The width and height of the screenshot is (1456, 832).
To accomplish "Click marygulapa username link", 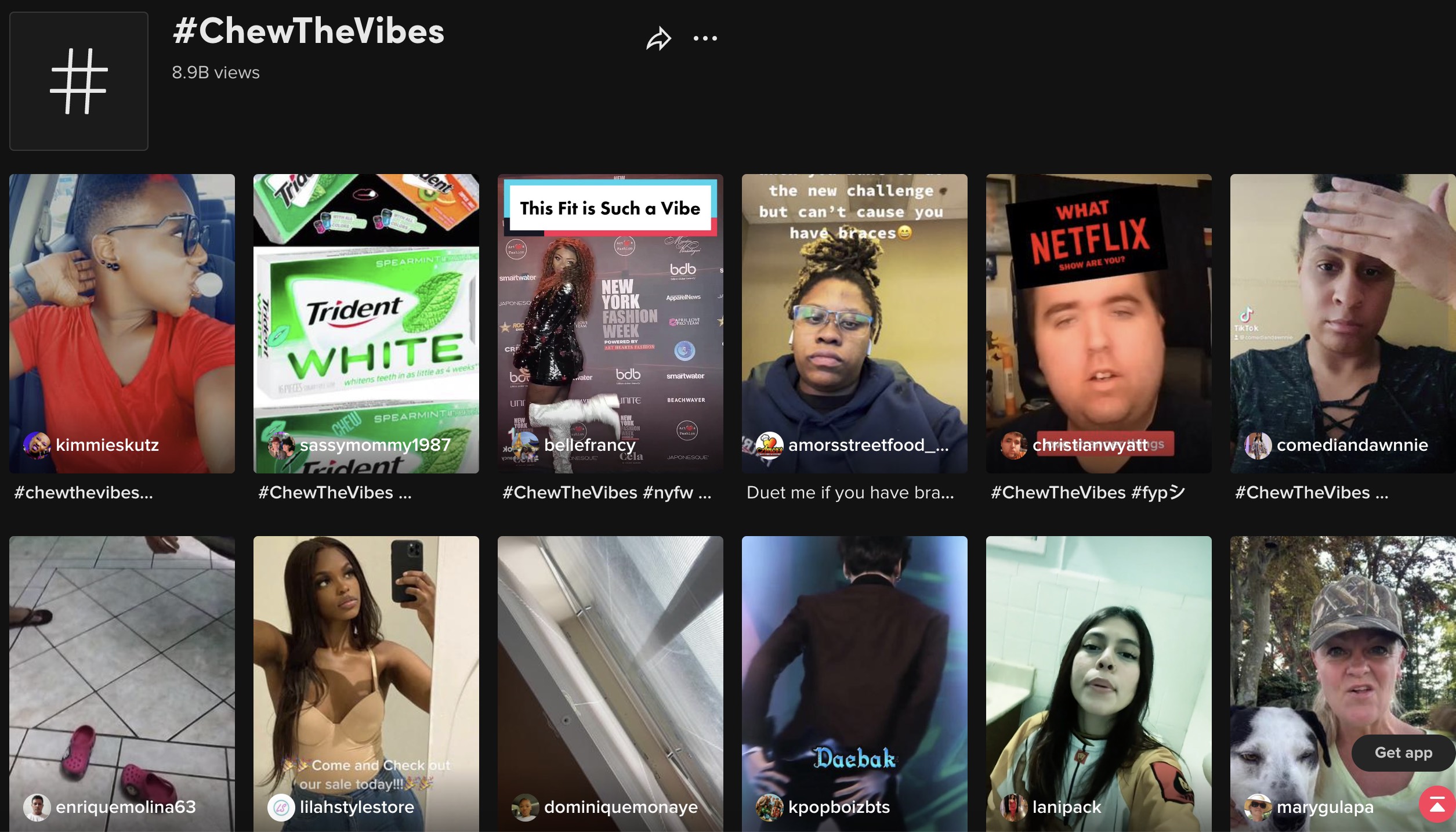I will (x=1325, y=807).
